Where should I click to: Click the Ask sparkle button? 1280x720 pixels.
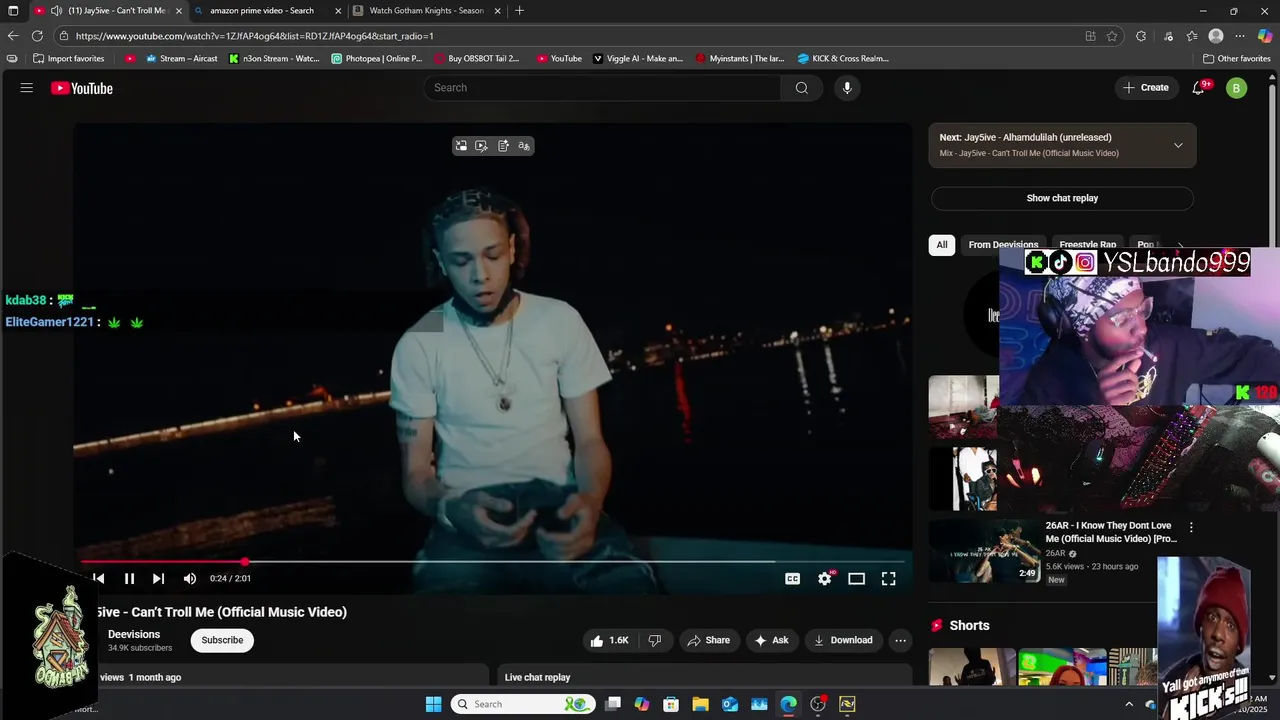tap(771, 640)
